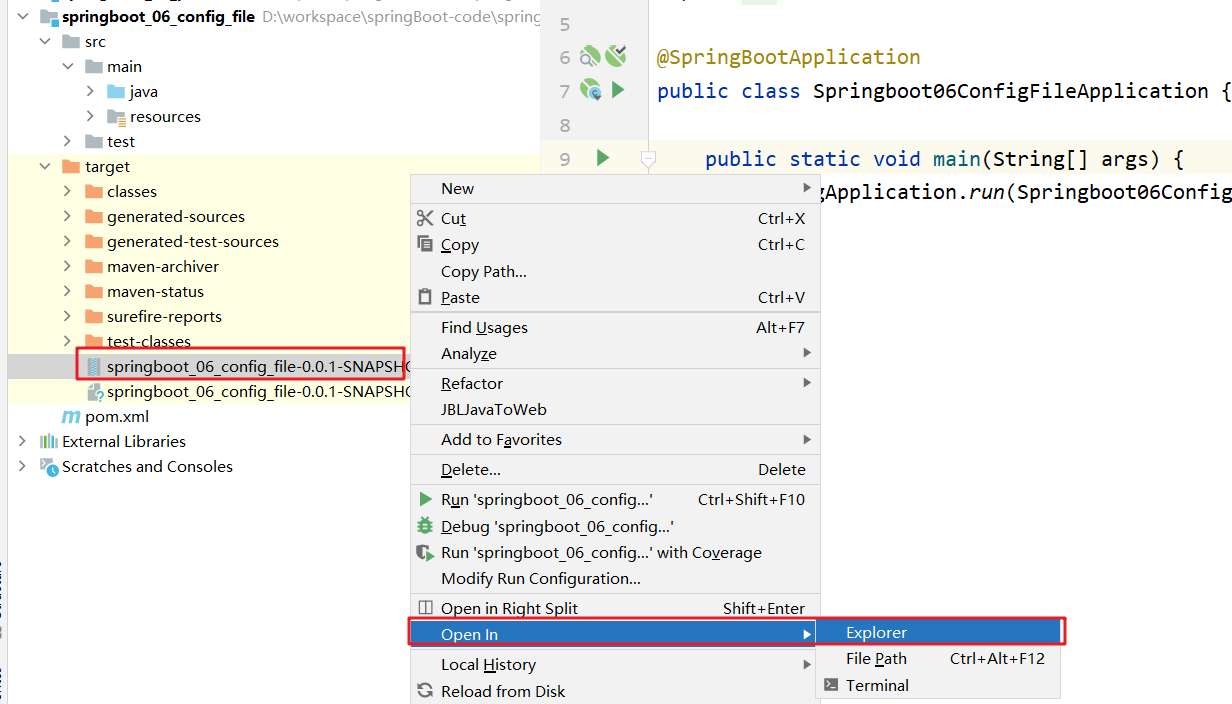This screenshot has width=1232, height=704.
Task: Open the Refactor submenu
Action: pyautogui.click(x=472, y=383)
